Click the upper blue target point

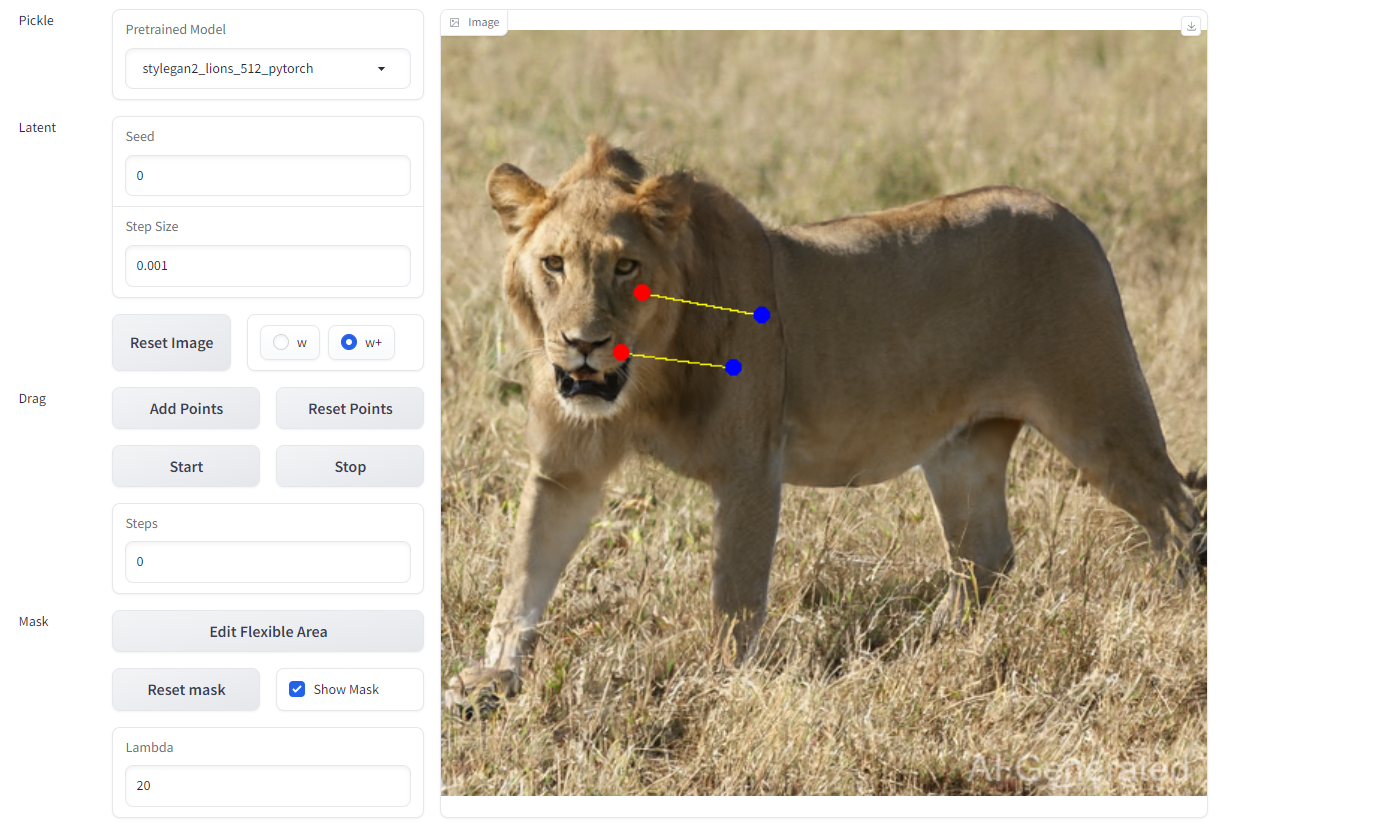click(762, 315)
